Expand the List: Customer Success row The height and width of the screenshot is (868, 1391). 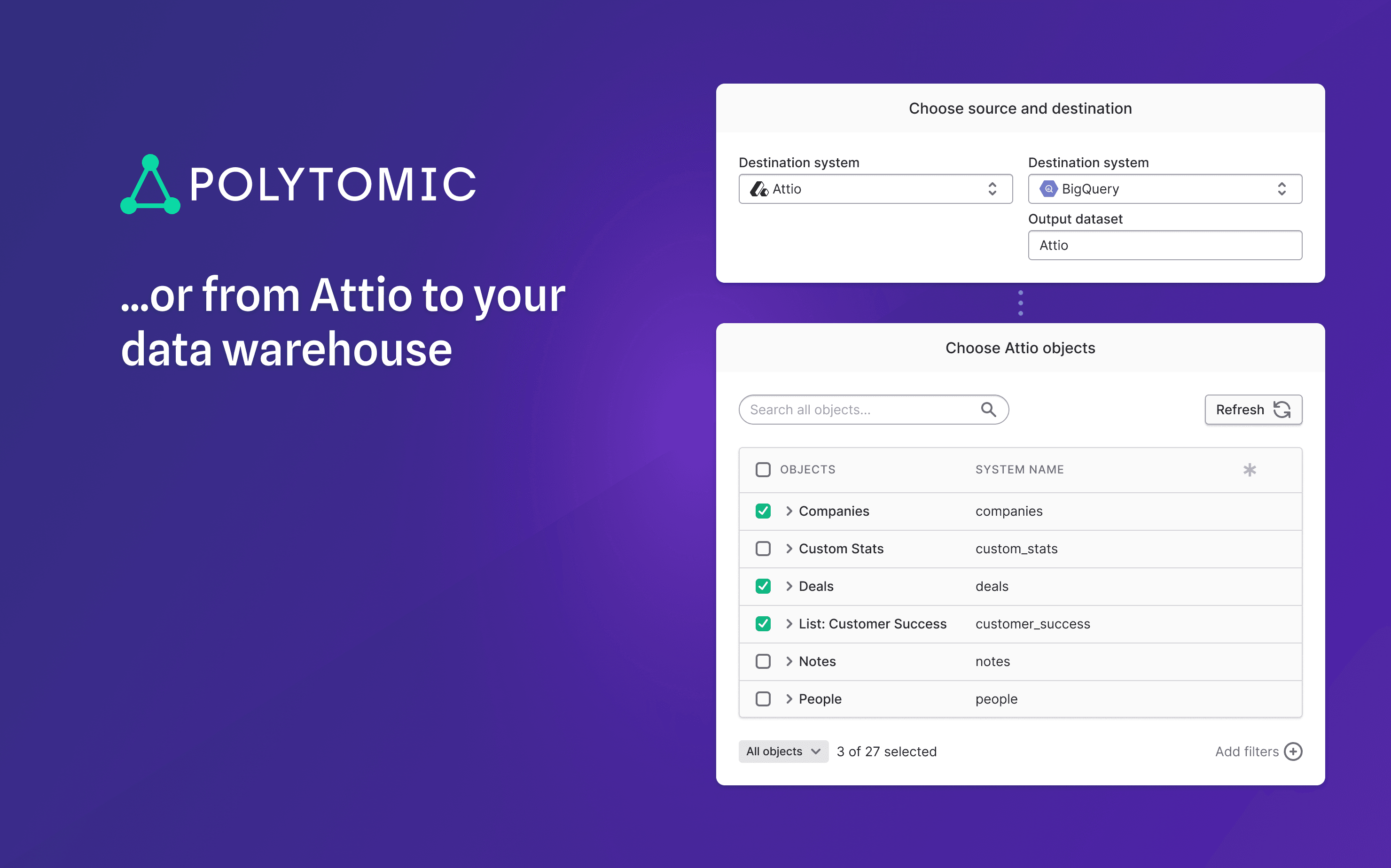tap(789, 623)
